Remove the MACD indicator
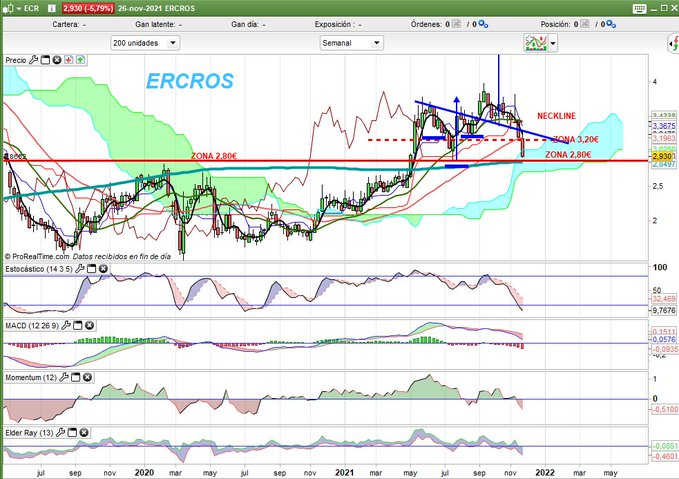This screenshot has height=479, width=679. tap(89, 325)
